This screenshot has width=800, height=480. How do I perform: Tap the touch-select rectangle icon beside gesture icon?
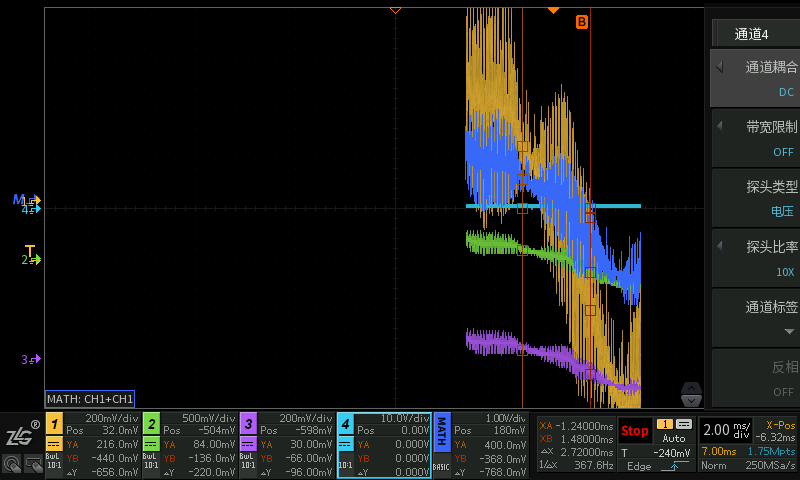33,464
